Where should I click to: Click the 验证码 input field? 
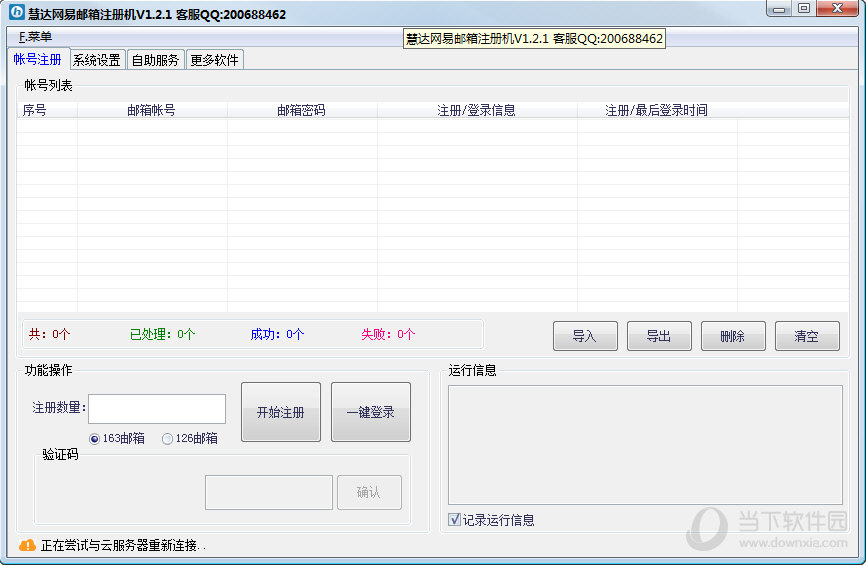[x=268, y=492]
